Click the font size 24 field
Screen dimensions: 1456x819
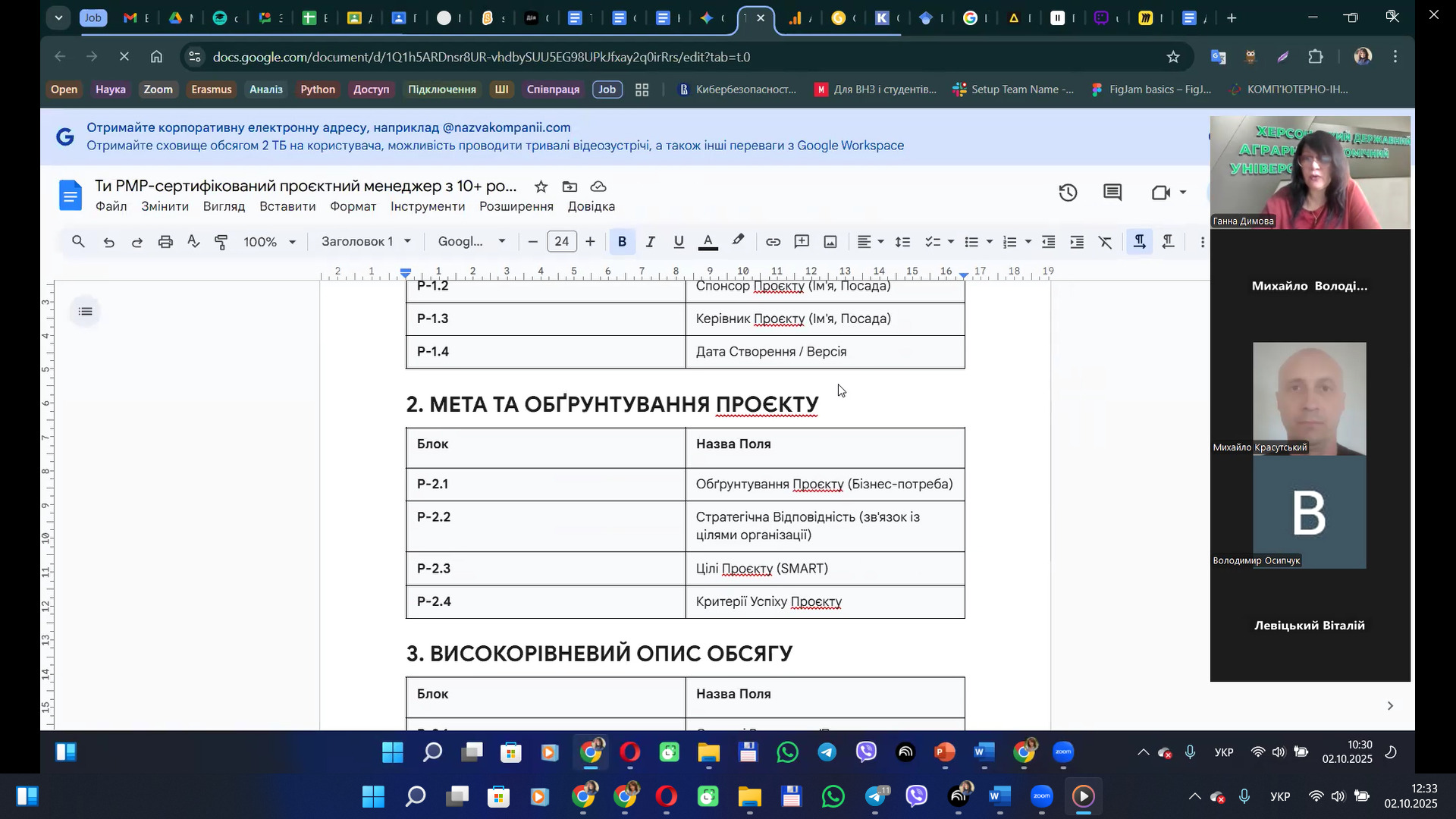(561, 242)
